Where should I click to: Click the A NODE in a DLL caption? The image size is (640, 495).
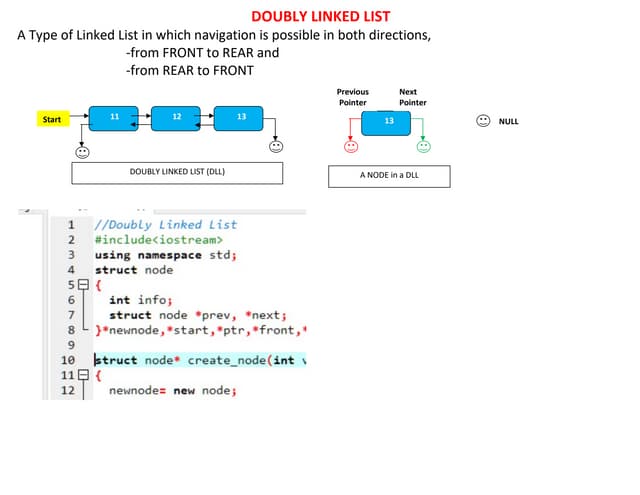pyautogui.click(x=389, y=176)
